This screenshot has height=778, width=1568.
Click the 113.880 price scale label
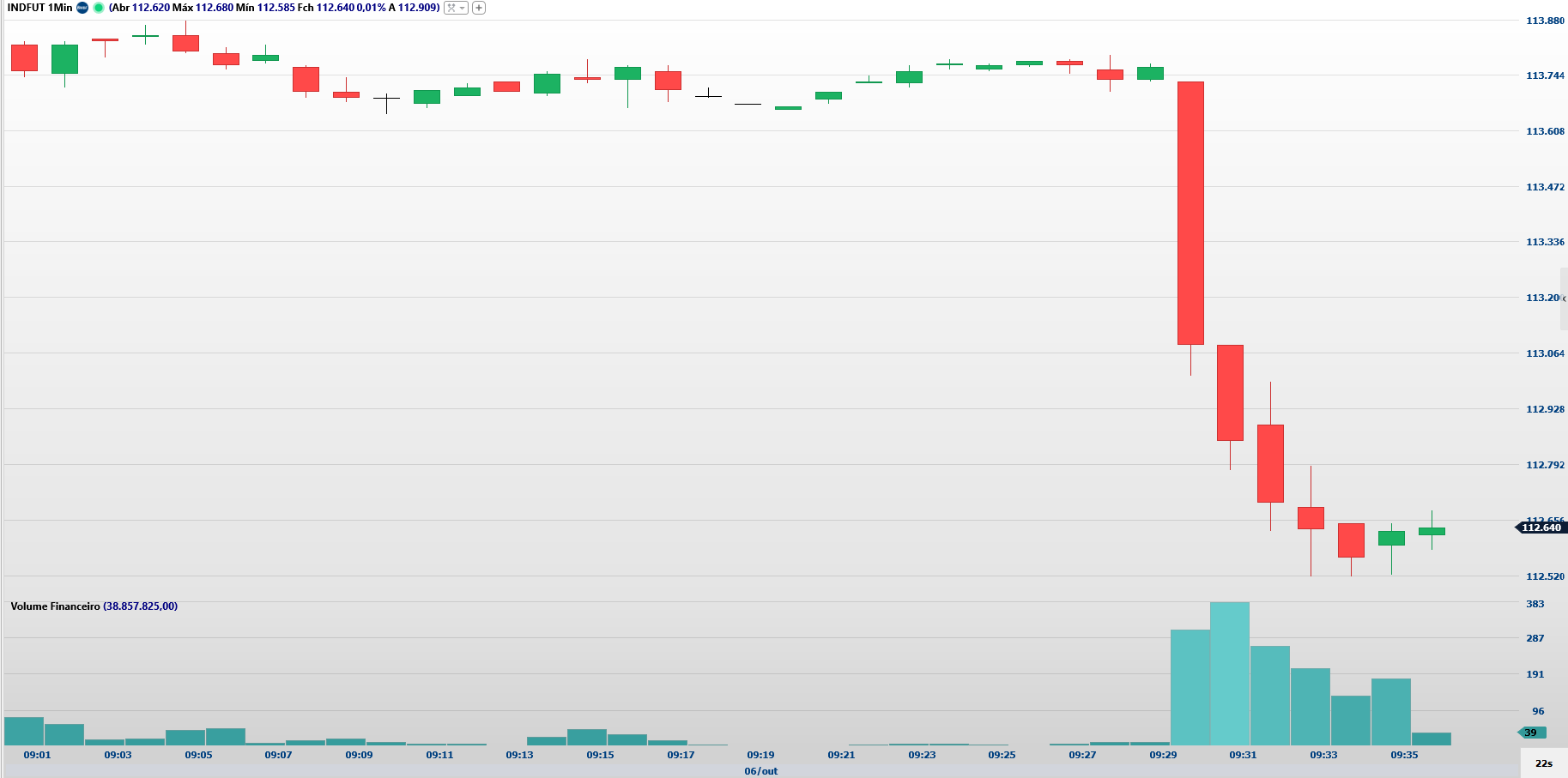[x=1545, y=21]
